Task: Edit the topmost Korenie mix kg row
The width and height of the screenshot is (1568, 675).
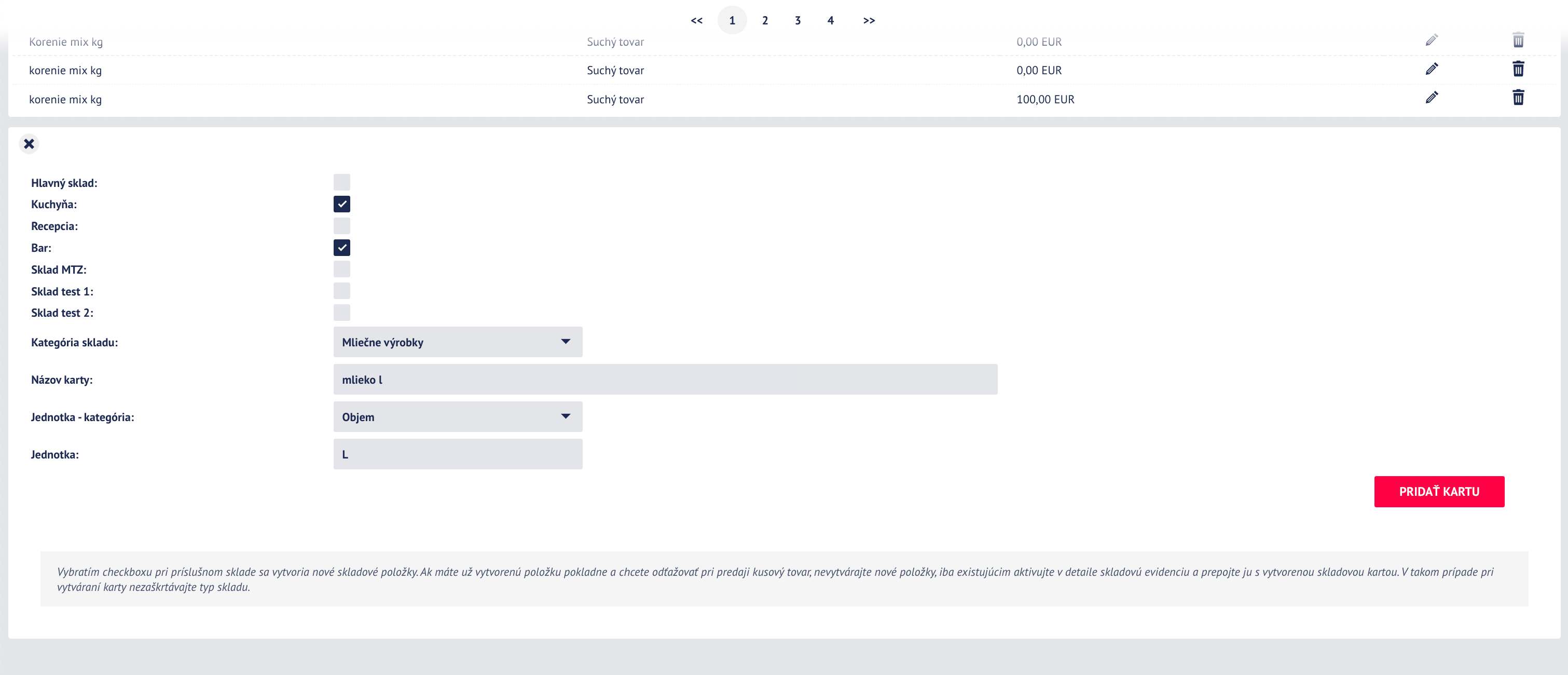Action: (1432, 40)
